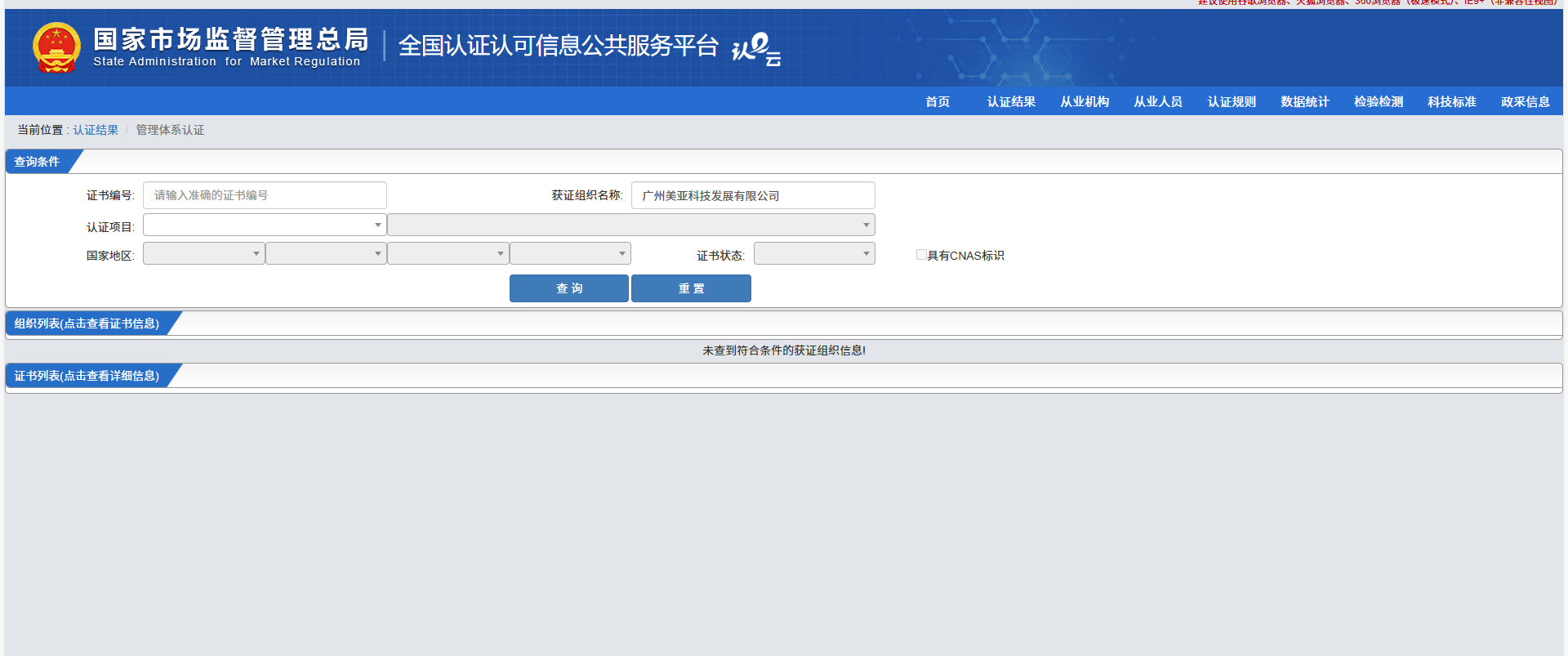
Task: Click the 国家市场监督管理总局 header title
Action: click(231, 38)
